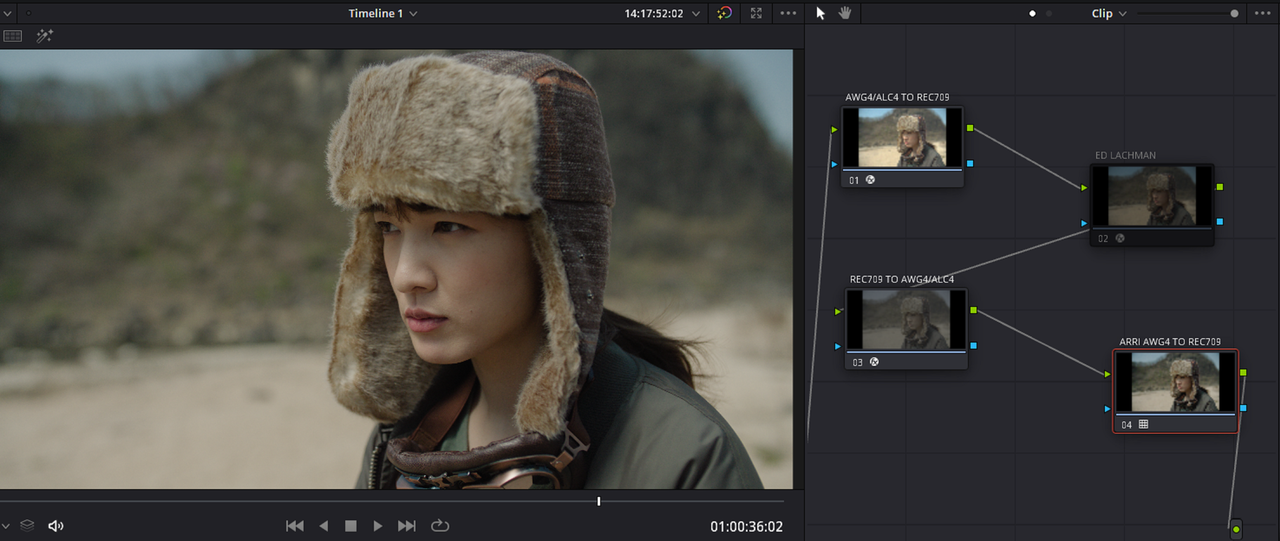Toggle the viewer full-screen expand icon
This screenshot has width=1280, height=541.
(756, 13)
